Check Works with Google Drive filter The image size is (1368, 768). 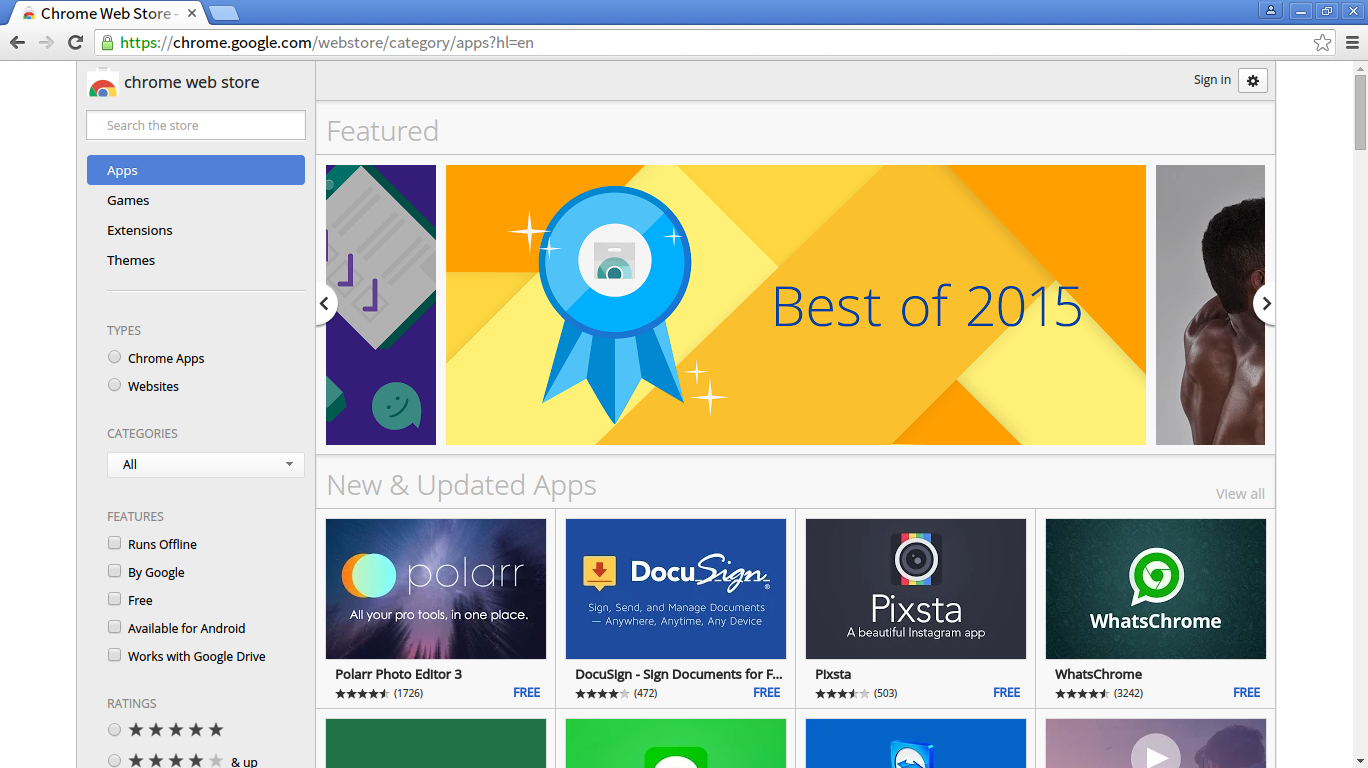(x=115, y=655)
